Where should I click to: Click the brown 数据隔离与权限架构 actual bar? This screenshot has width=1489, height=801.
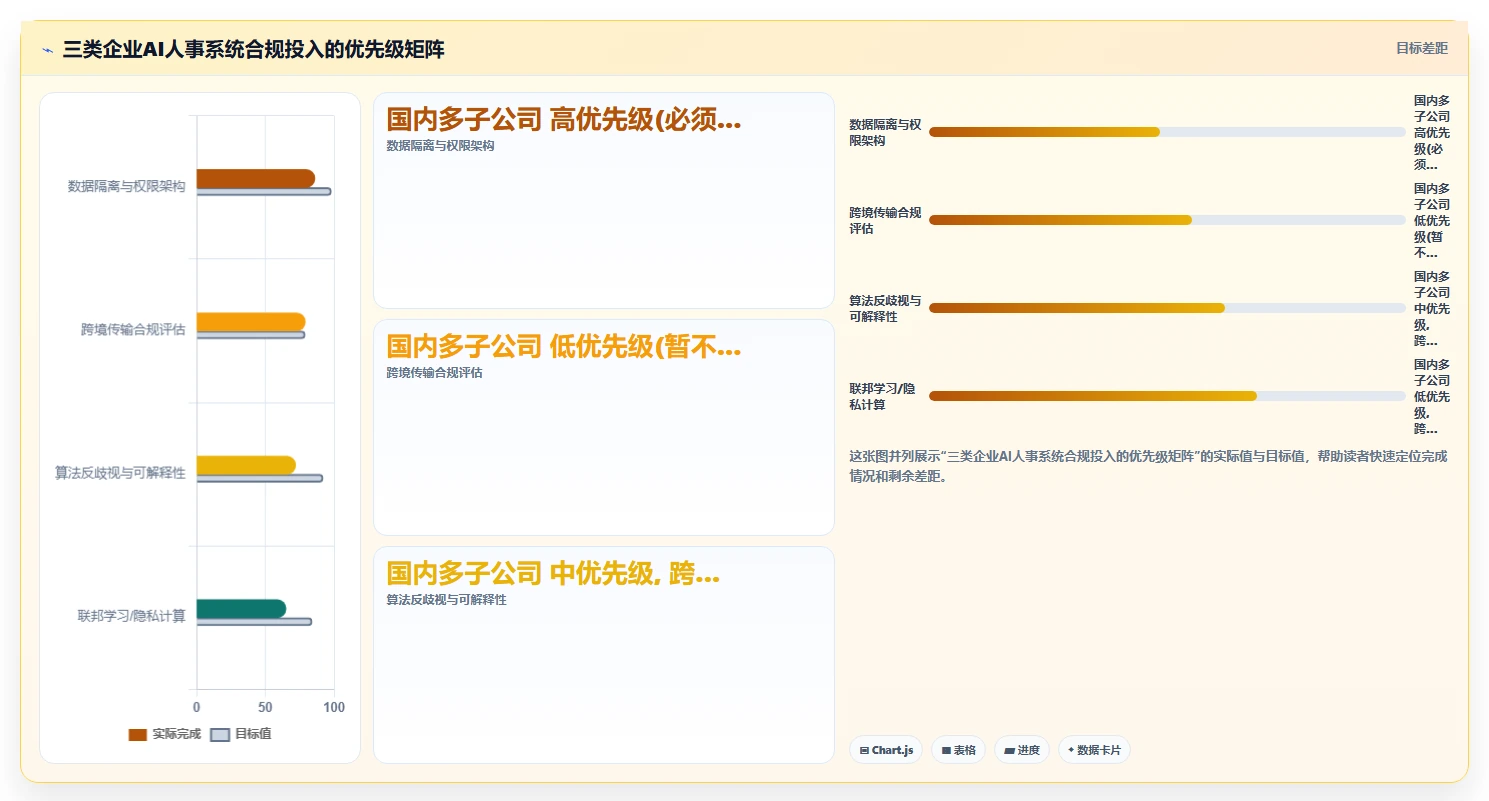pyautogui.click(x=255, y=179)
